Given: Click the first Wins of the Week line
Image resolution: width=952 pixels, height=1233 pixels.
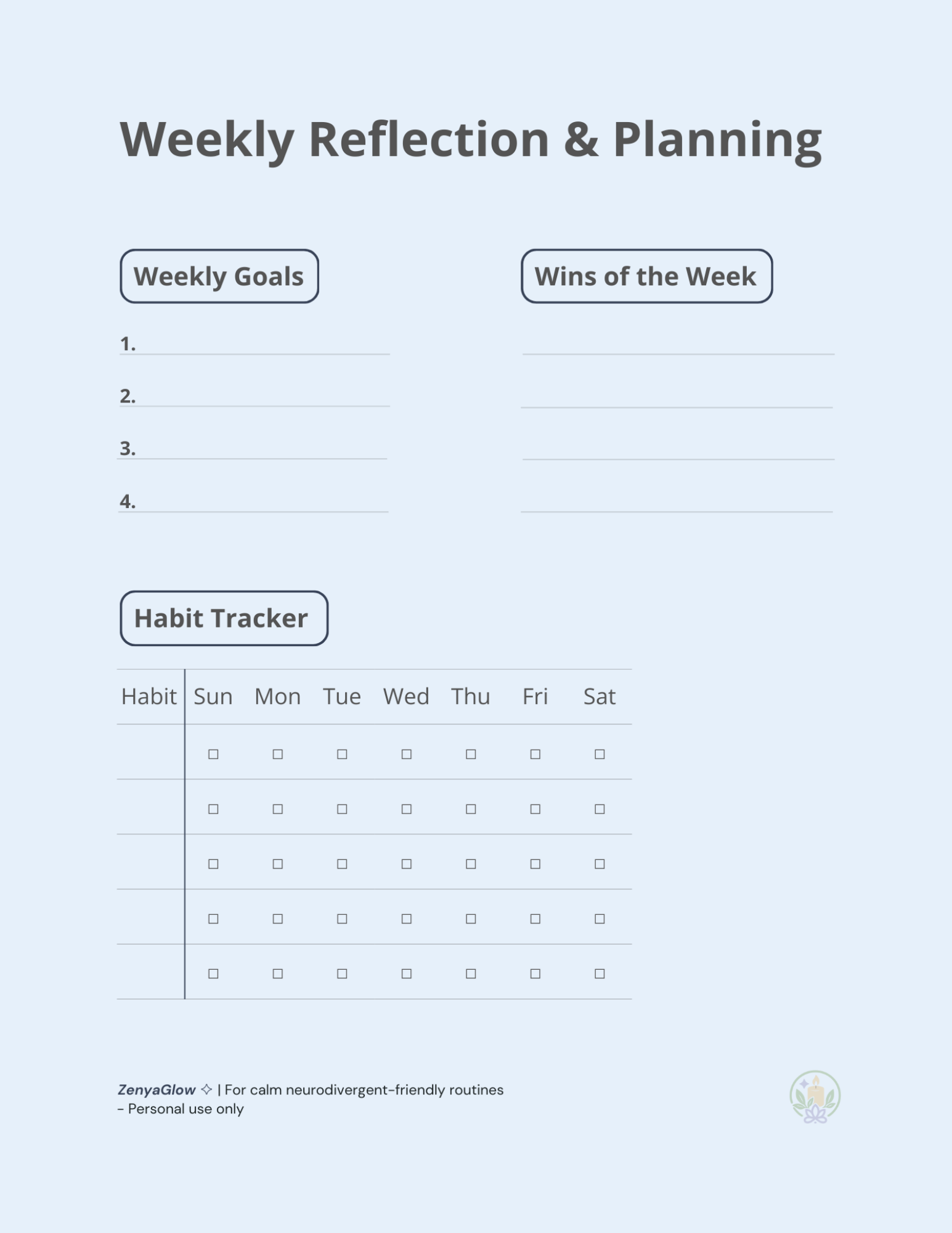Looking at the screenshot, I should [x=678, y=346].
